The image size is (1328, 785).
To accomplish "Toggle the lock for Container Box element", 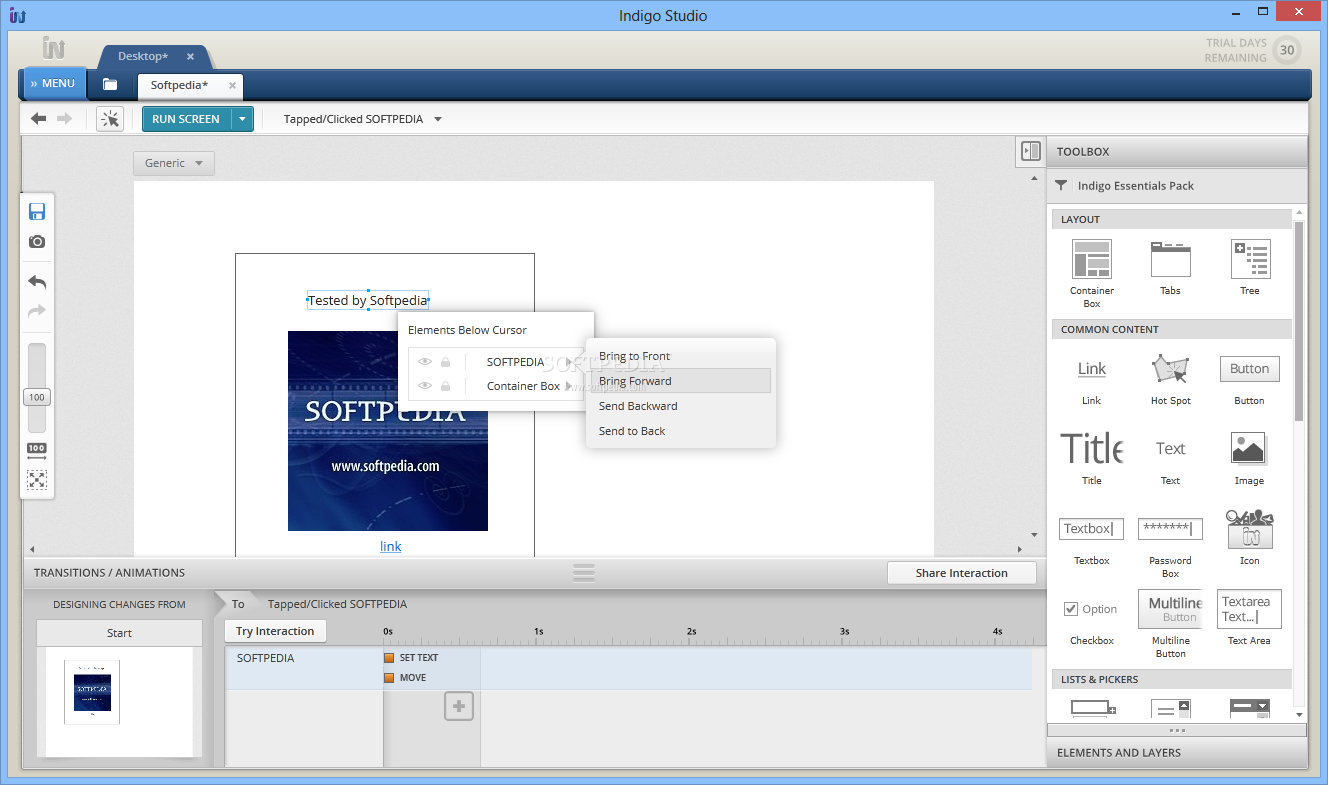I will tap(446, 386).
